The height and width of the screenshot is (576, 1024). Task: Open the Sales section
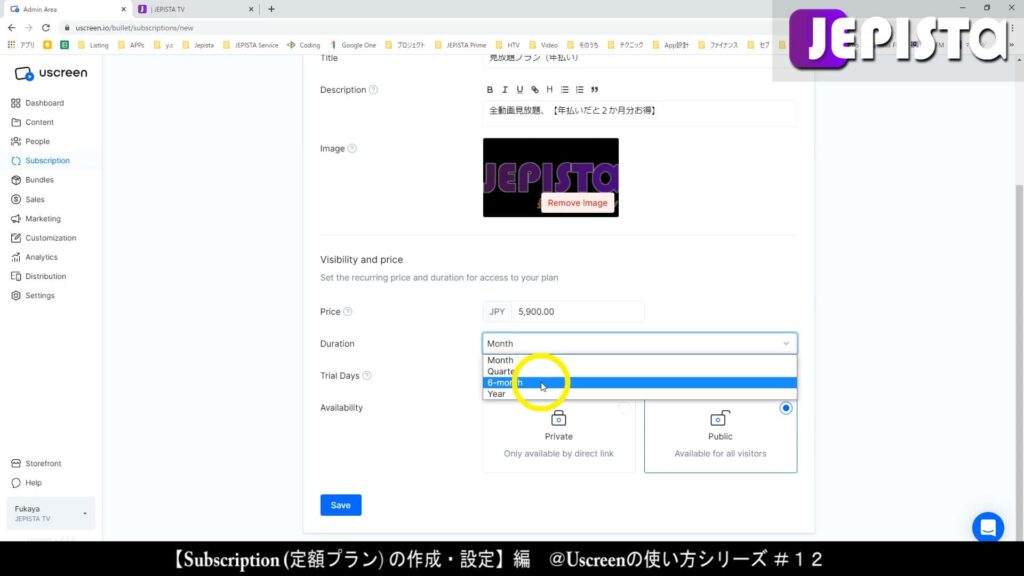point(35,199)
